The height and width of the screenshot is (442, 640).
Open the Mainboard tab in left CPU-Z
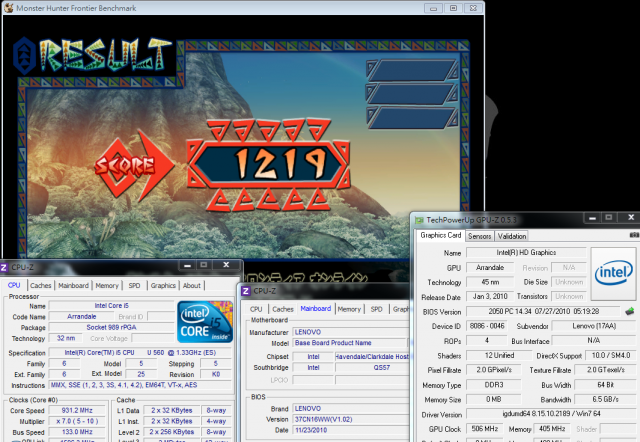tap(73, 286)
